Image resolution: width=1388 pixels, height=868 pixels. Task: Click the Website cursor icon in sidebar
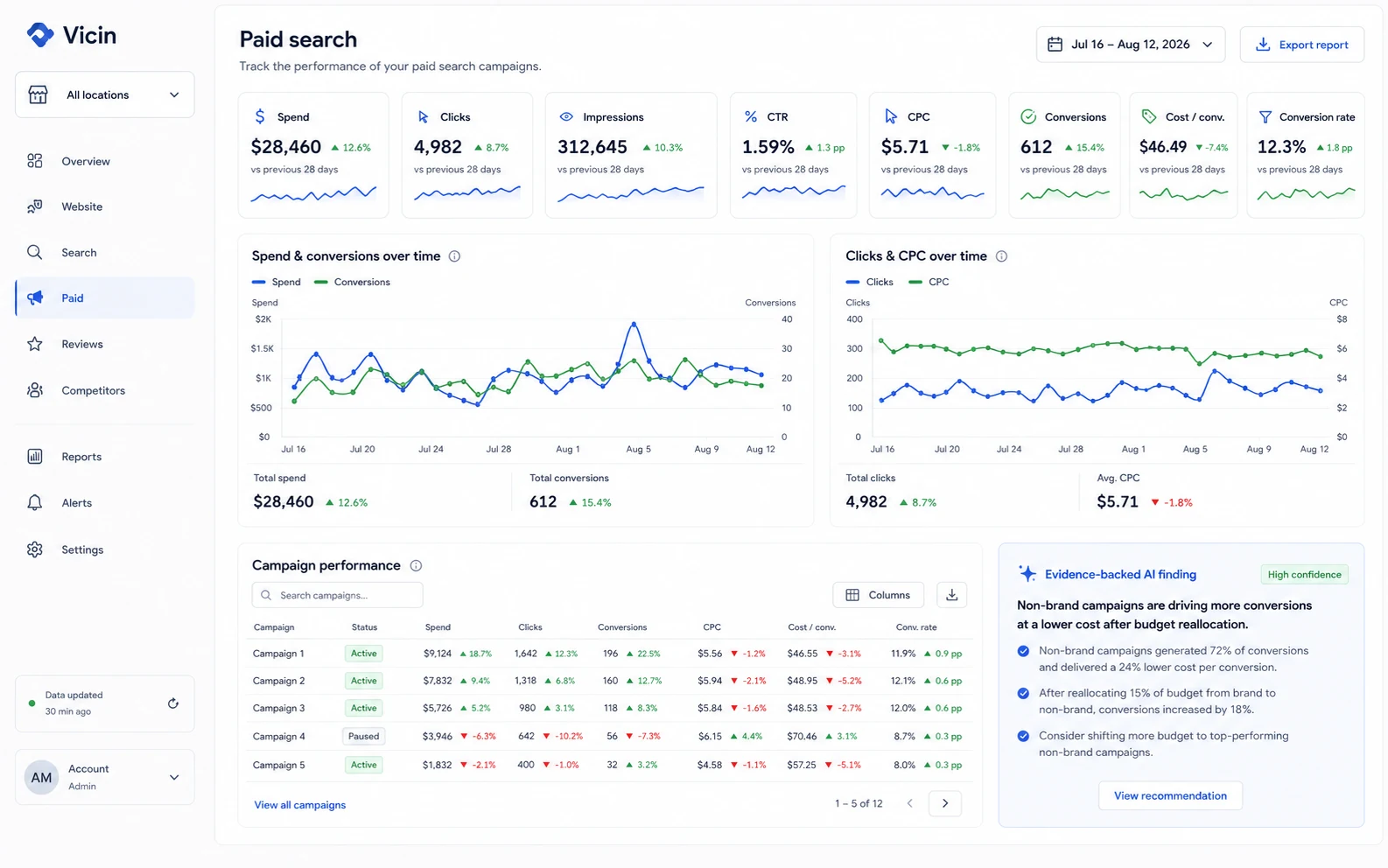click(x=35, y=206)
